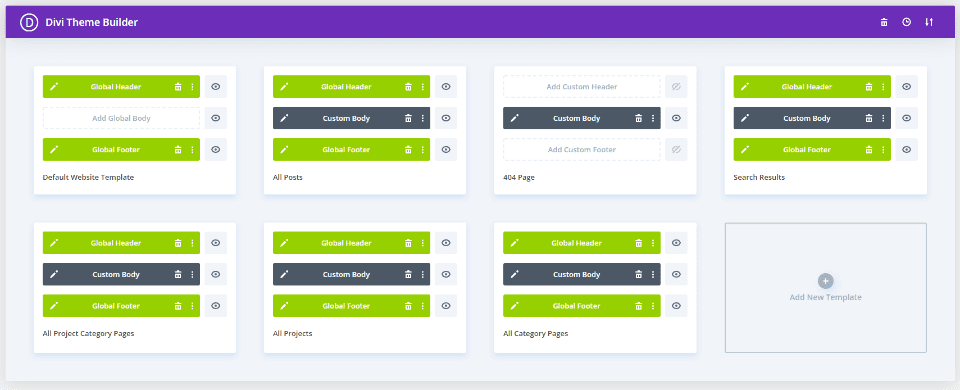Edit Global Header pencil in All Projects

pyautogui.click(x=284, y=243)
